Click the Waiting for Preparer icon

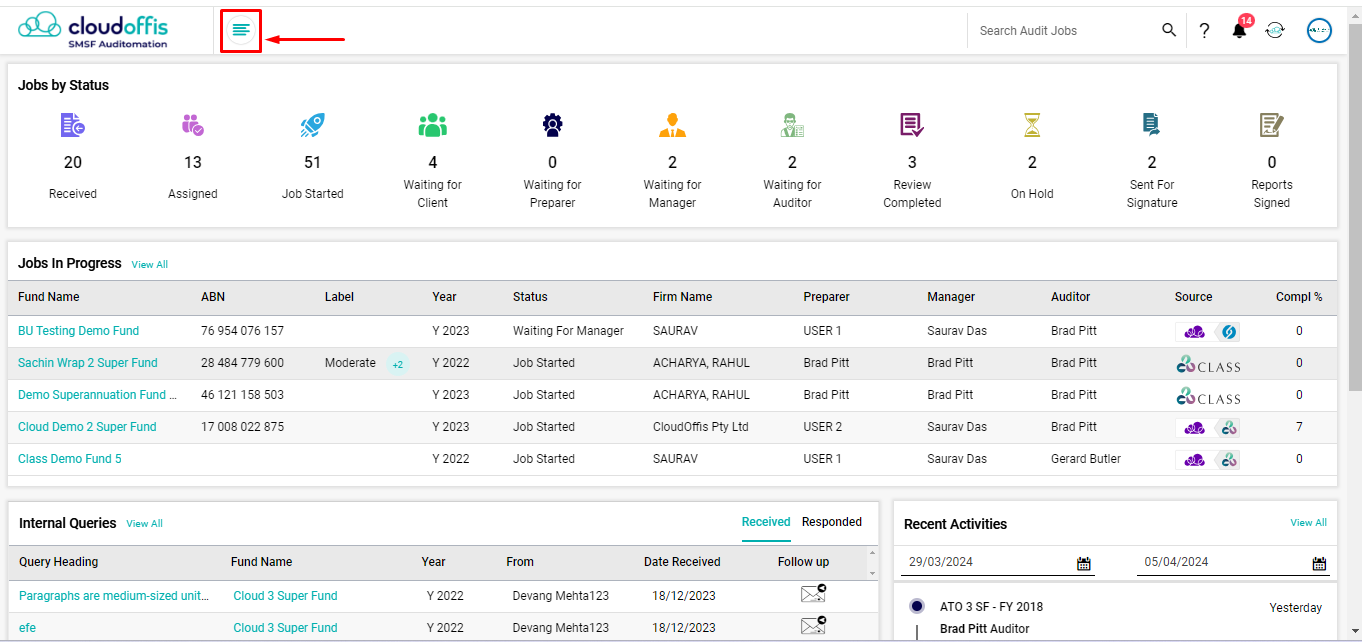click(x=552, y=125)
